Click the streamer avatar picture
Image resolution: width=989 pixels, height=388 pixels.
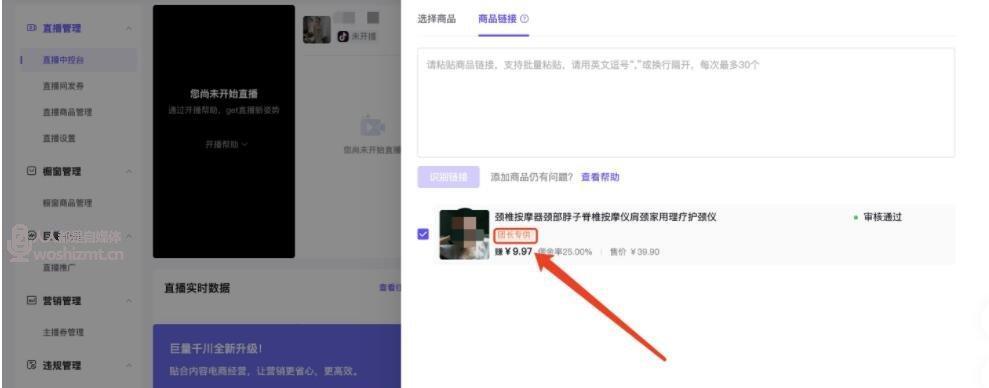pos(317,29)
